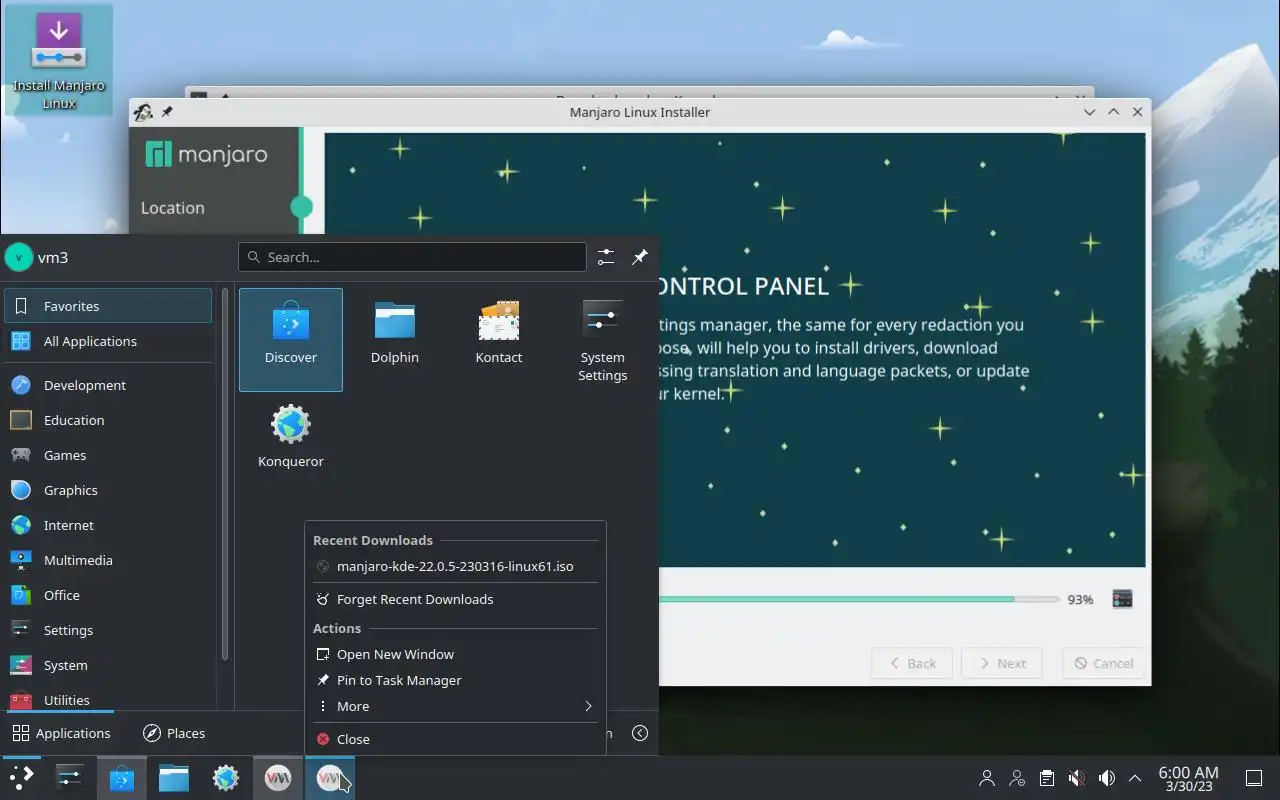Click the Manjaro Linux Installer window title
1280x800 pixels.
click(x=640, y=112)
